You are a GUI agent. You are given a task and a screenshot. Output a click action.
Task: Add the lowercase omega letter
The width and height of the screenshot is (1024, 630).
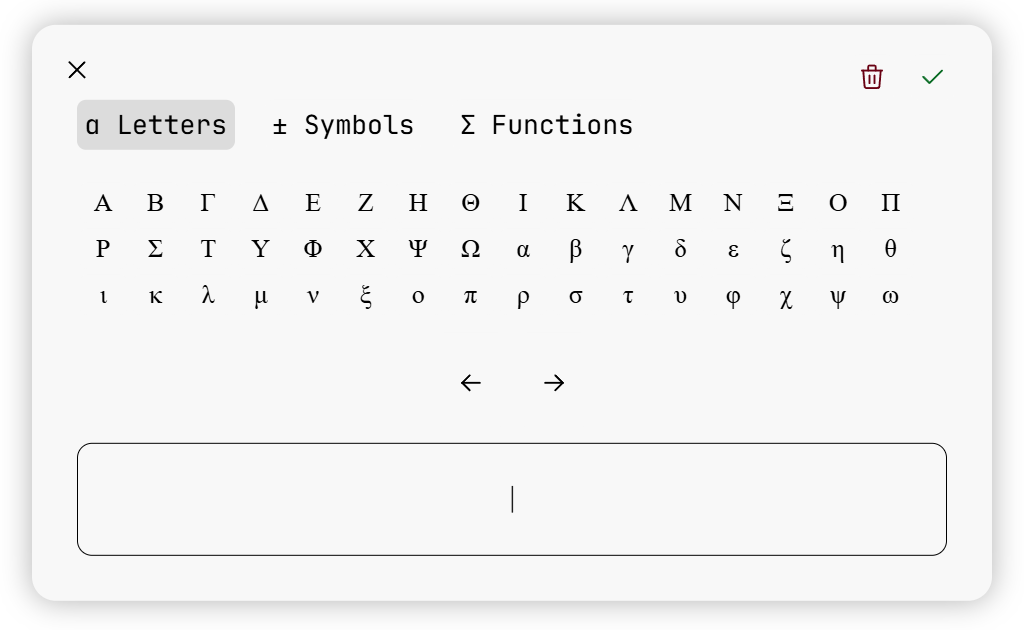890,297
